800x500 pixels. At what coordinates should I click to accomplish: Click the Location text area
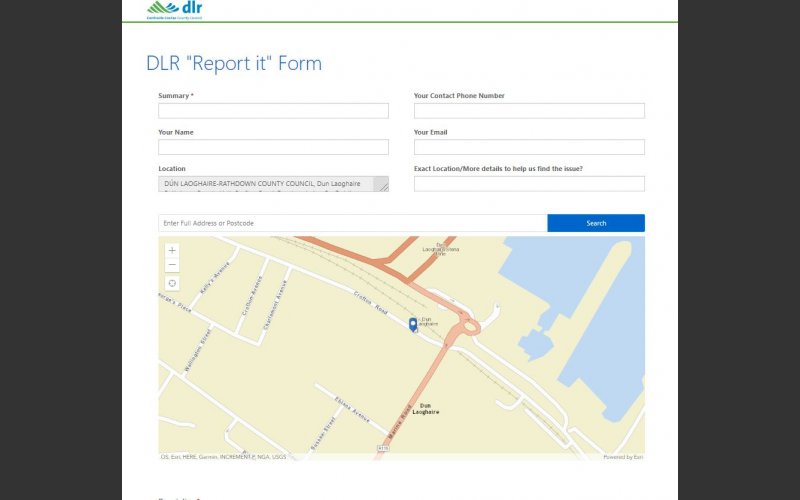click(x=273, y=184)
